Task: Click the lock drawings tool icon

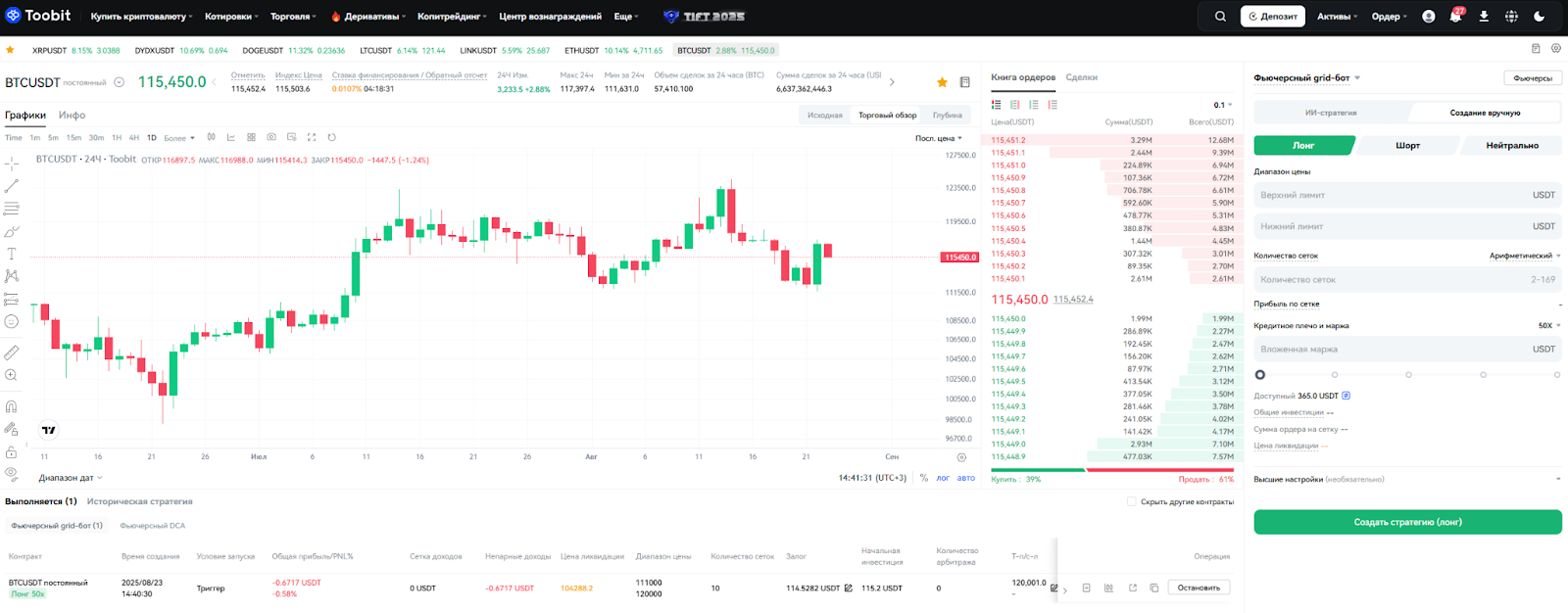Action: 12,452
